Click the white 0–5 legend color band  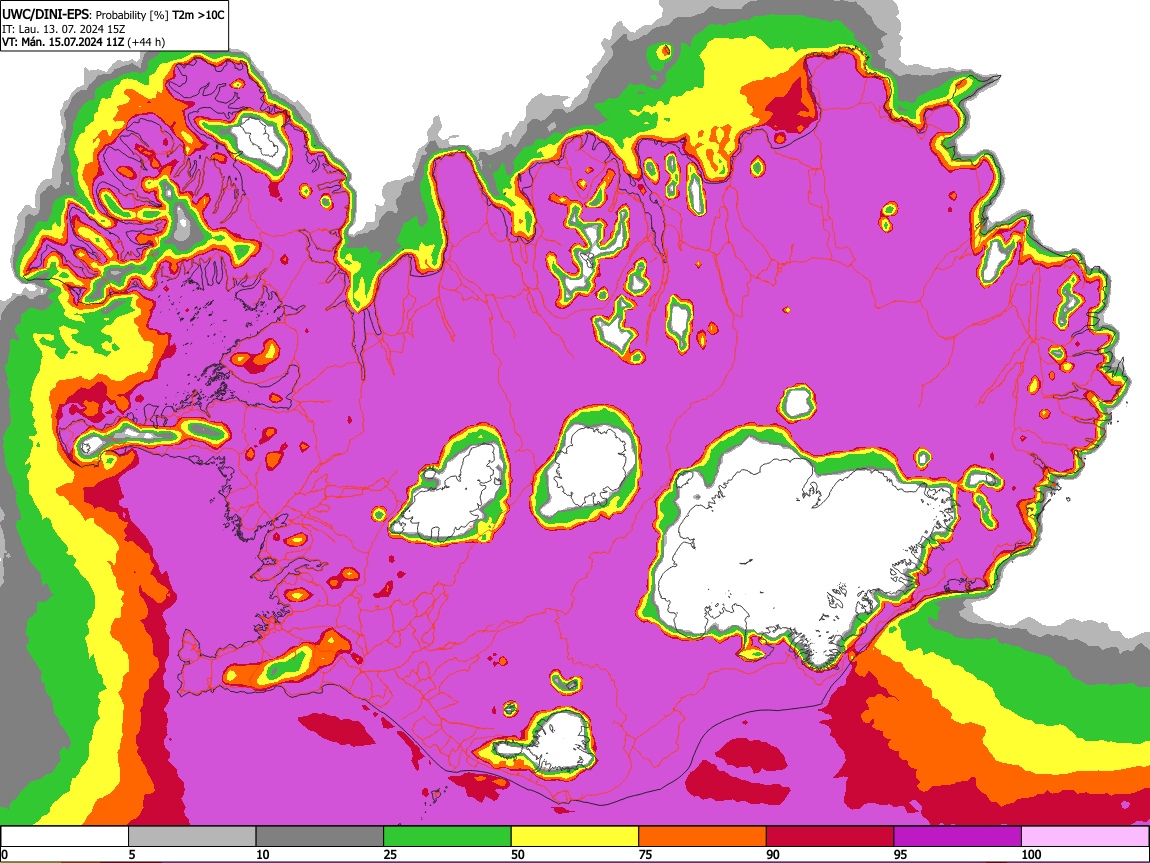65,837
